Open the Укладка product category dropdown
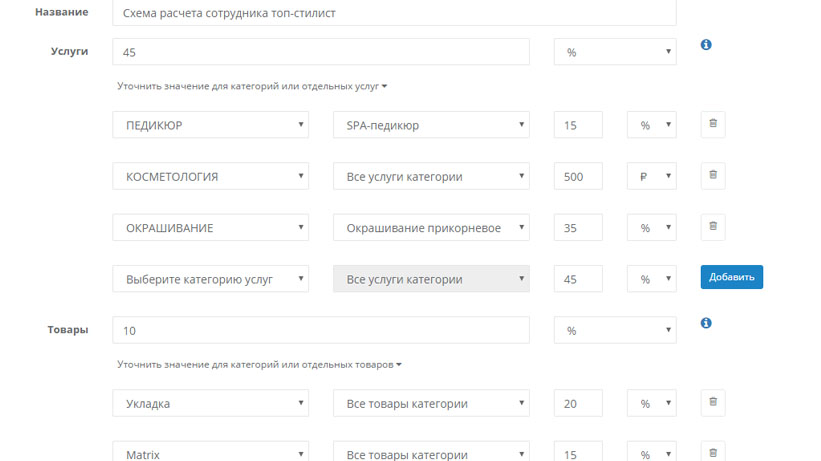The height and width of the screenshot is (461, 821). coord(210,403)
